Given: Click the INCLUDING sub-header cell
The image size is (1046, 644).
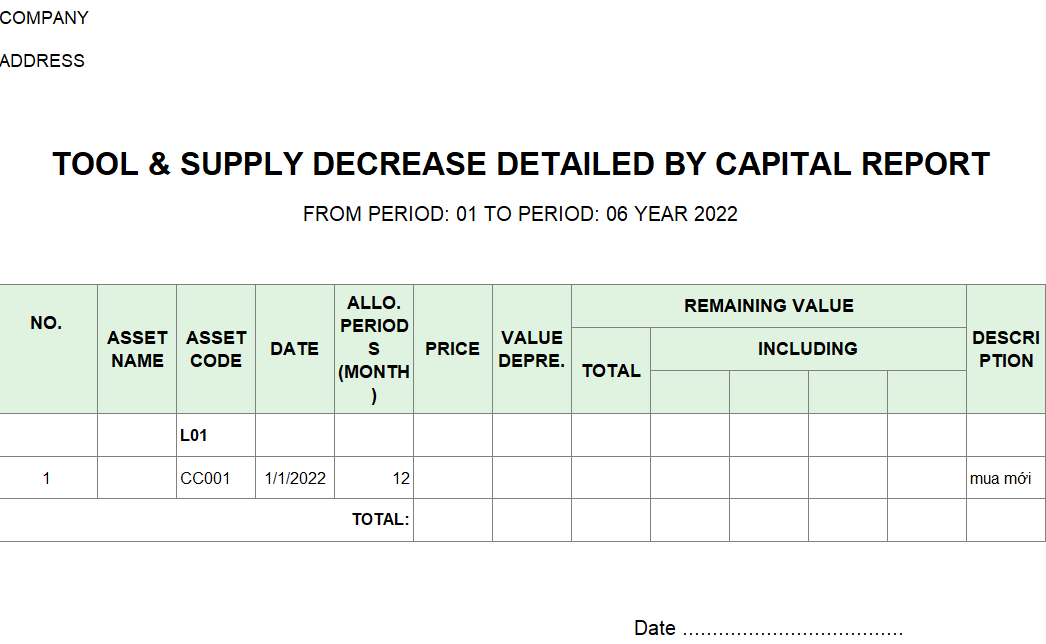Looking at the screenshot, I should (807, 349).
